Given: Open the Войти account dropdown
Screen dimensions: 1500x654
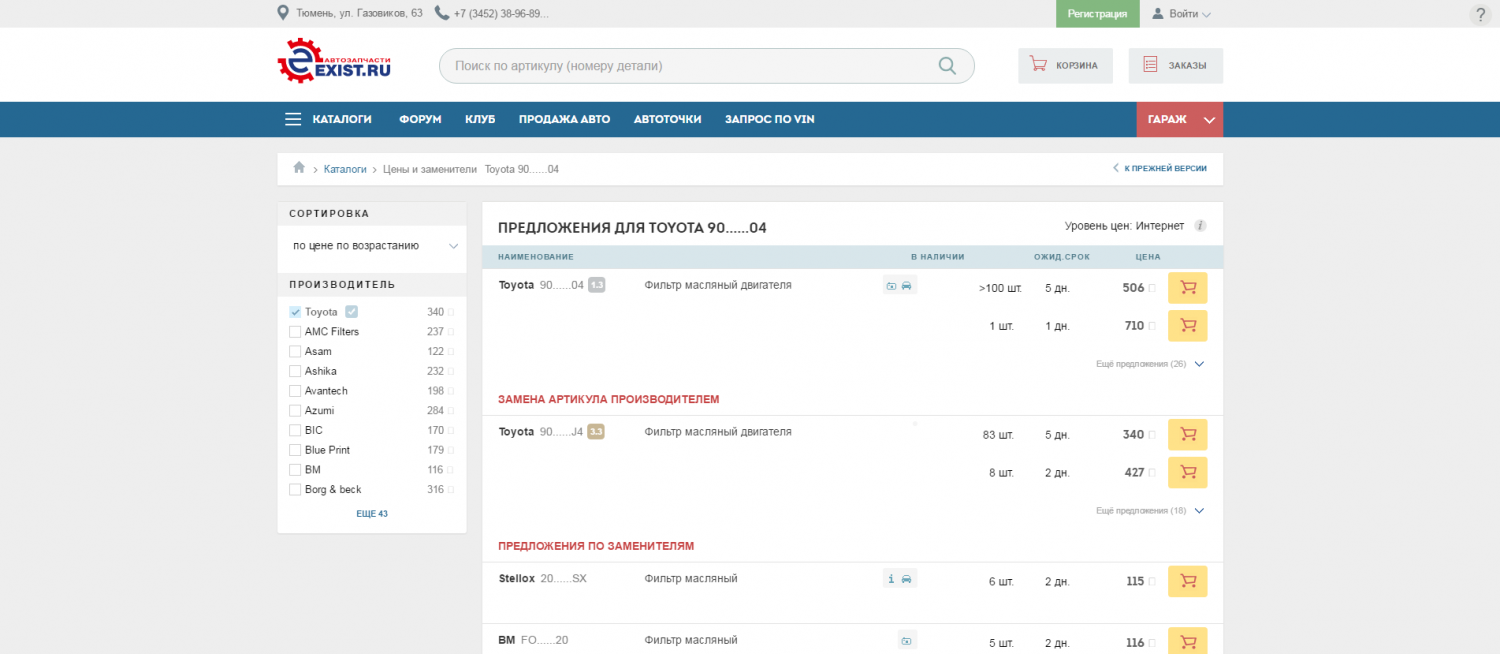Looking at the screenshot, I should (1182, 14).
